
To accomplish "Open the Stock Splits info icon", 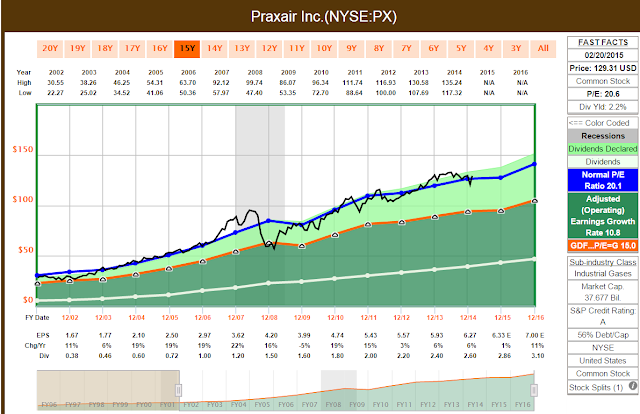I will [x=633, y=386].
